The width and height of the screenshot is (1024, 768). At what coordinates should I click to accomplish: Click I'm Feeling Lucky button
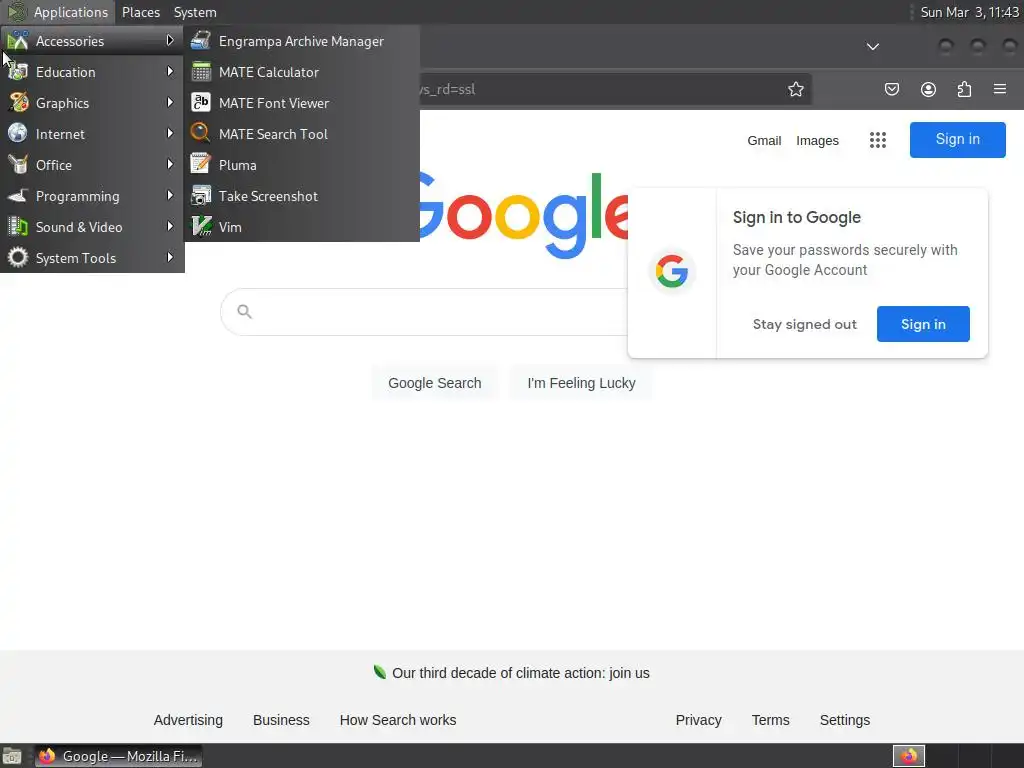click(x=581, y=383)
